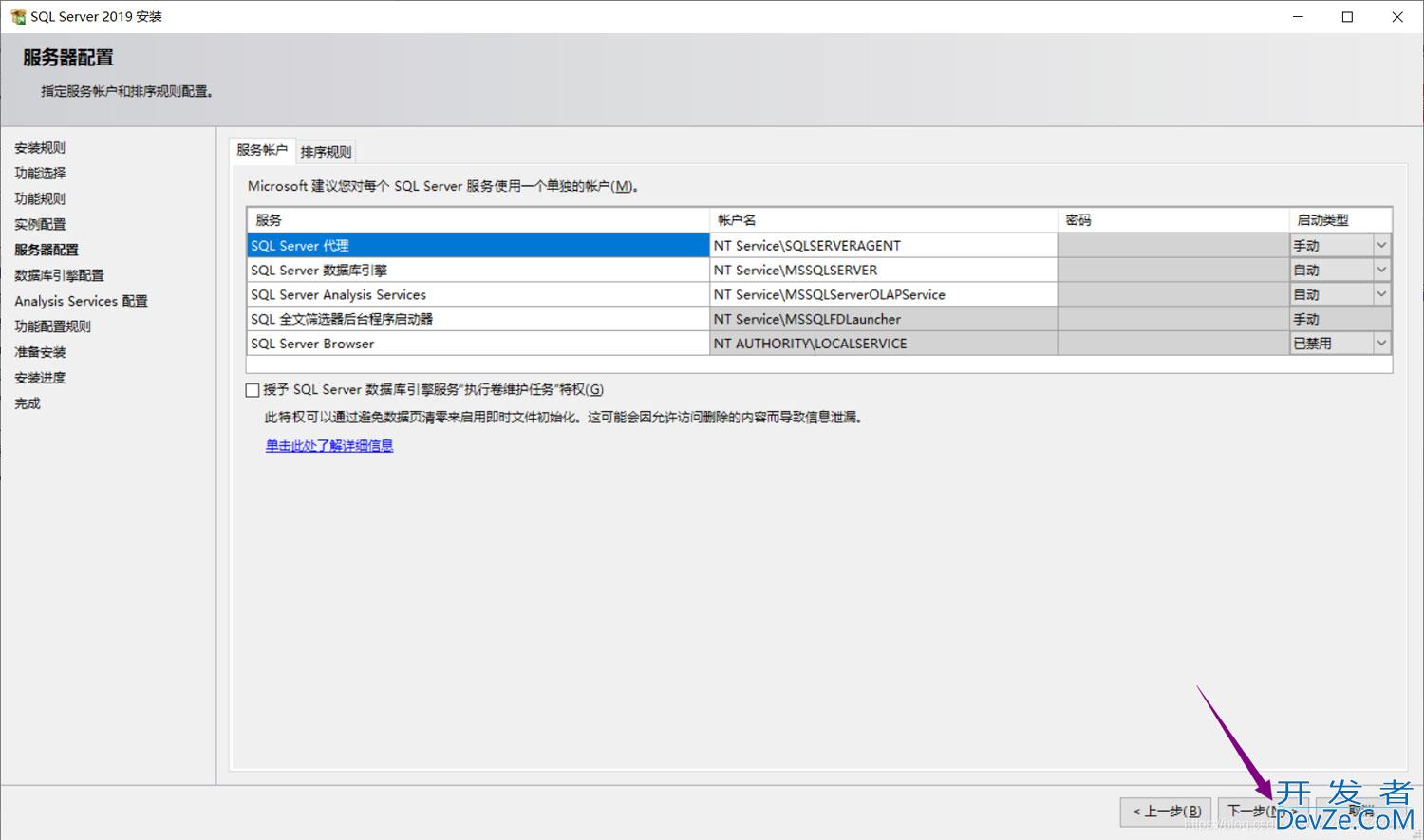Select the SQL Server Analysis Services row
The width and height of the screenshot is (1424, 840).
(478, 294)
